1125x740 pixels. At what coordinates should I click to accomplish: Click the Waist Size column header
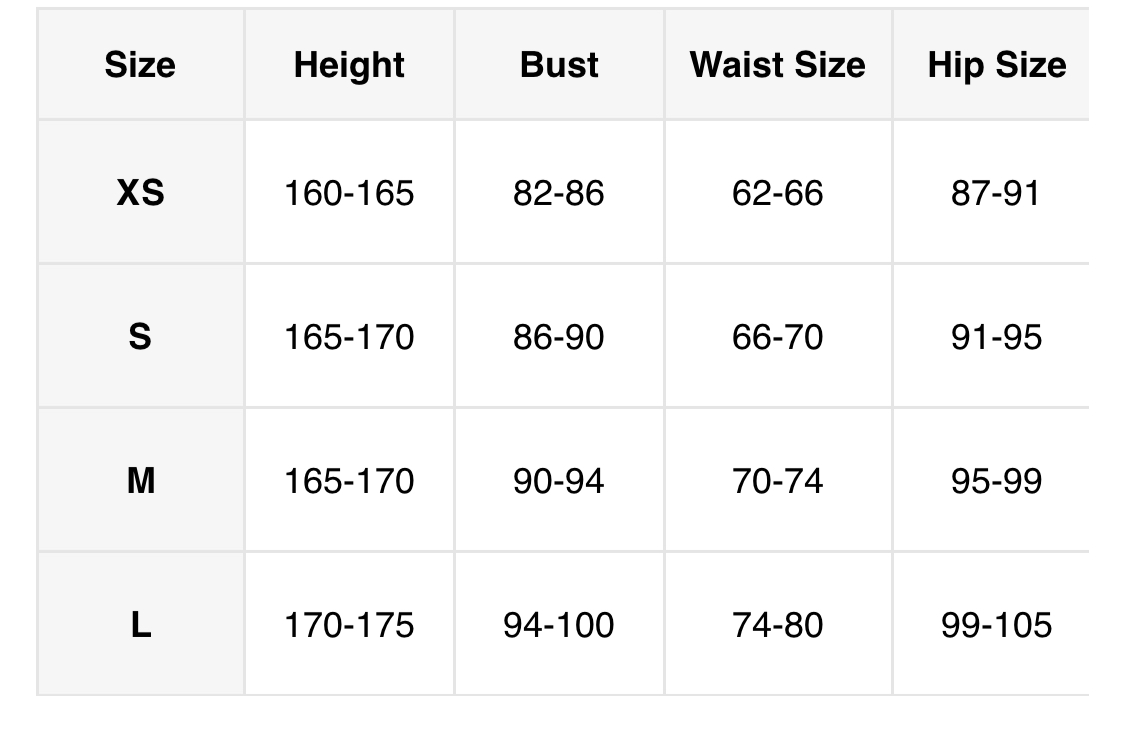777,66
